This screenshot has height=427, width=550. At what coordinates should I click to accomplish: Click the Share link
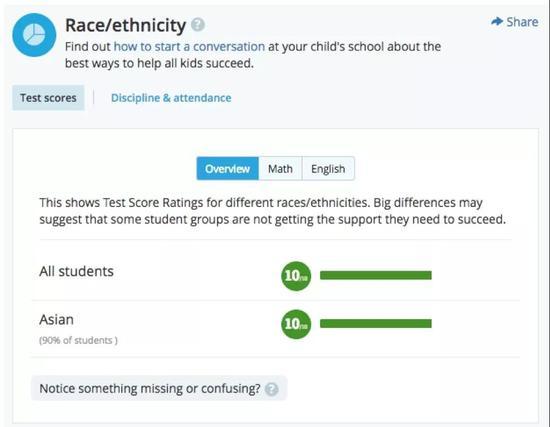click(x=515, y=22)
